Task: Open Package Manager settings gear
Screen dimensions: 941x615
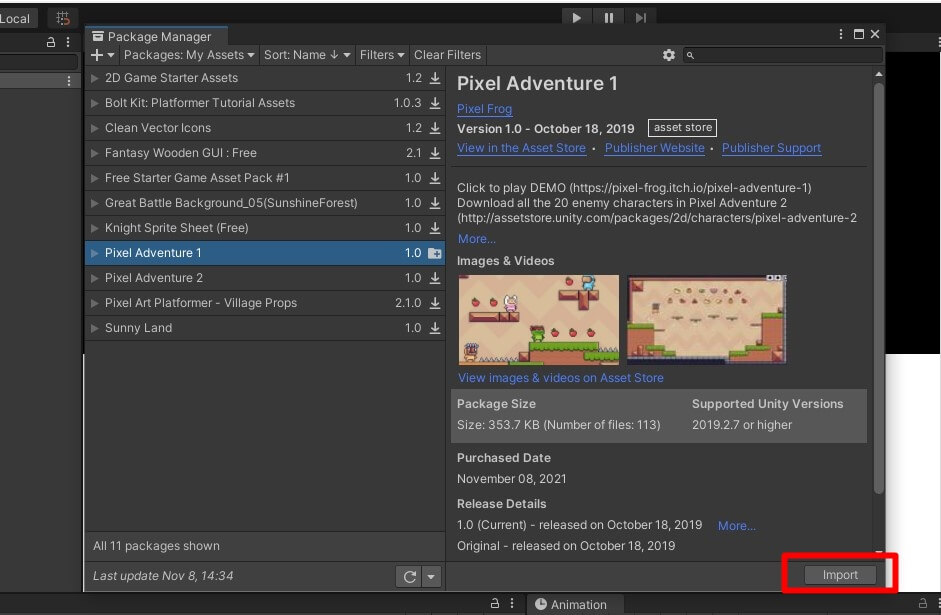Action: [x=669, y=55]
